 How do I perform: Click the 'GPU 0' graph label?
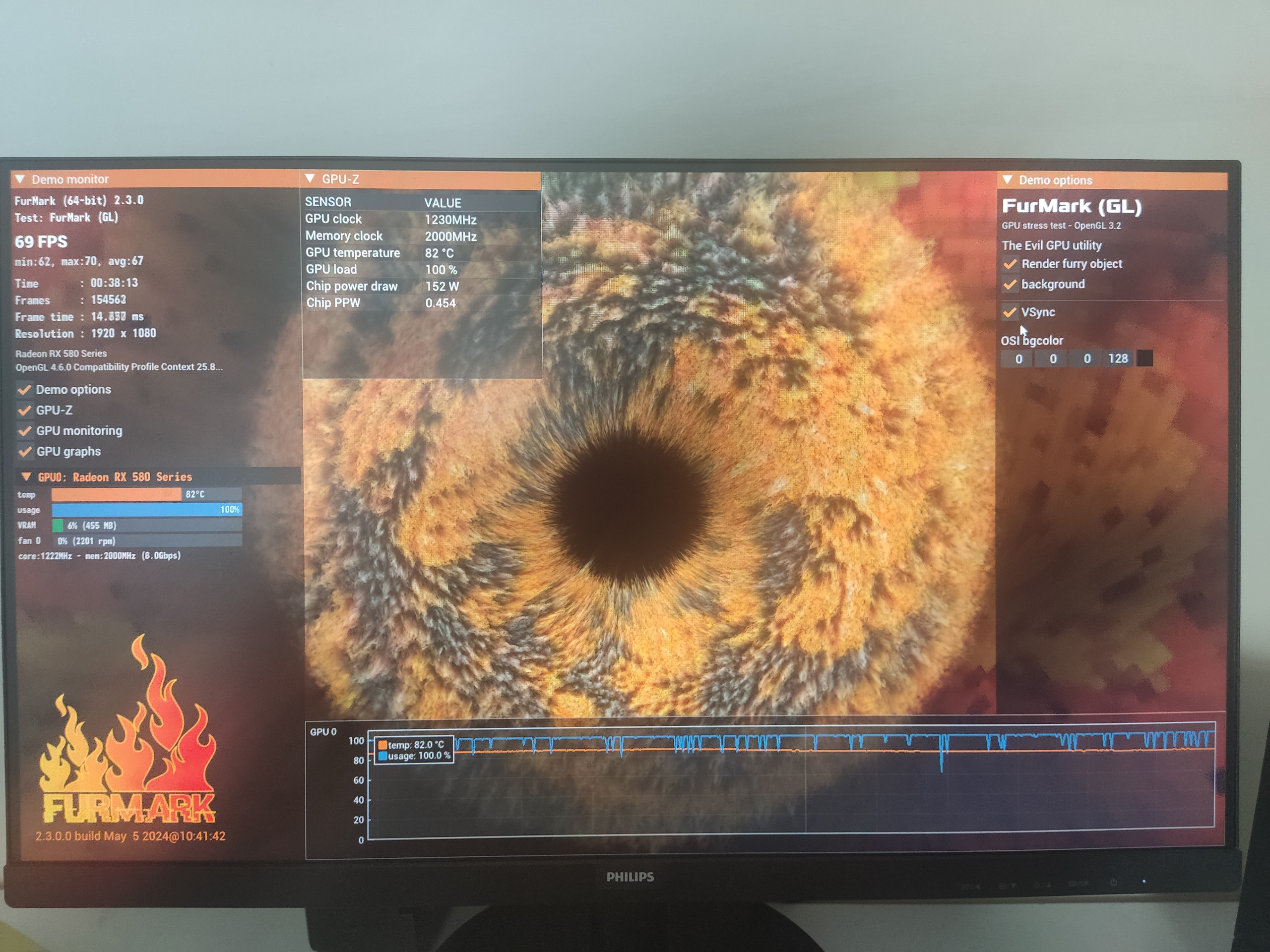click(x=323, y=732)
